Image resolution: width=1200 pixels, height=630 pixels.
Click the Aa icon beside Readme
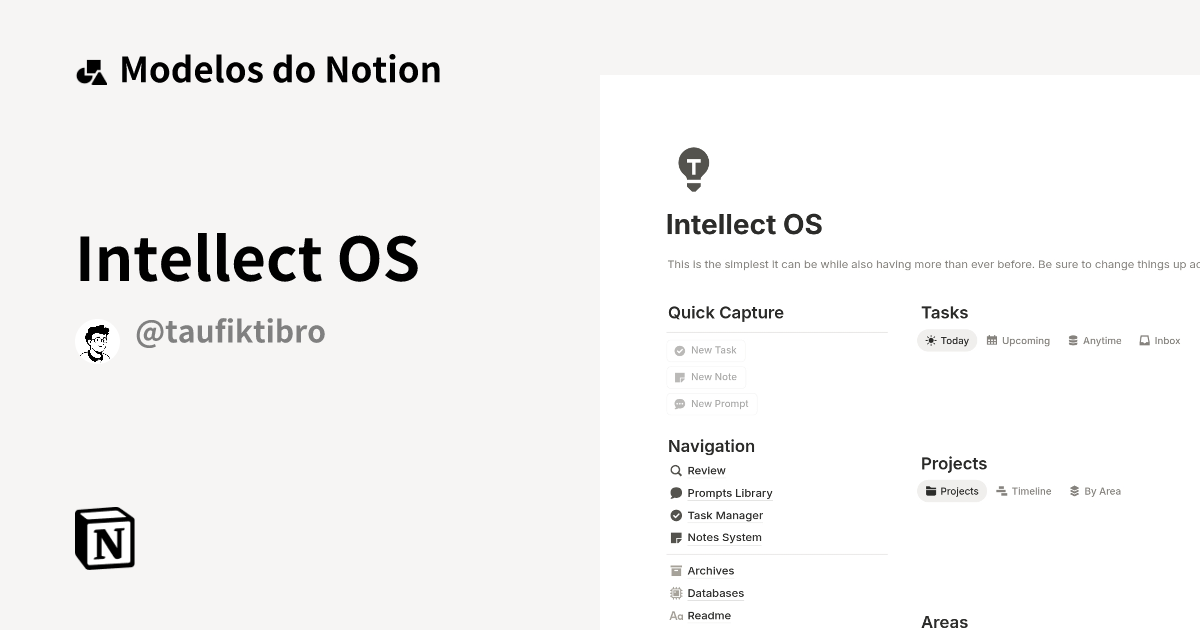click(x=676, y=615)
